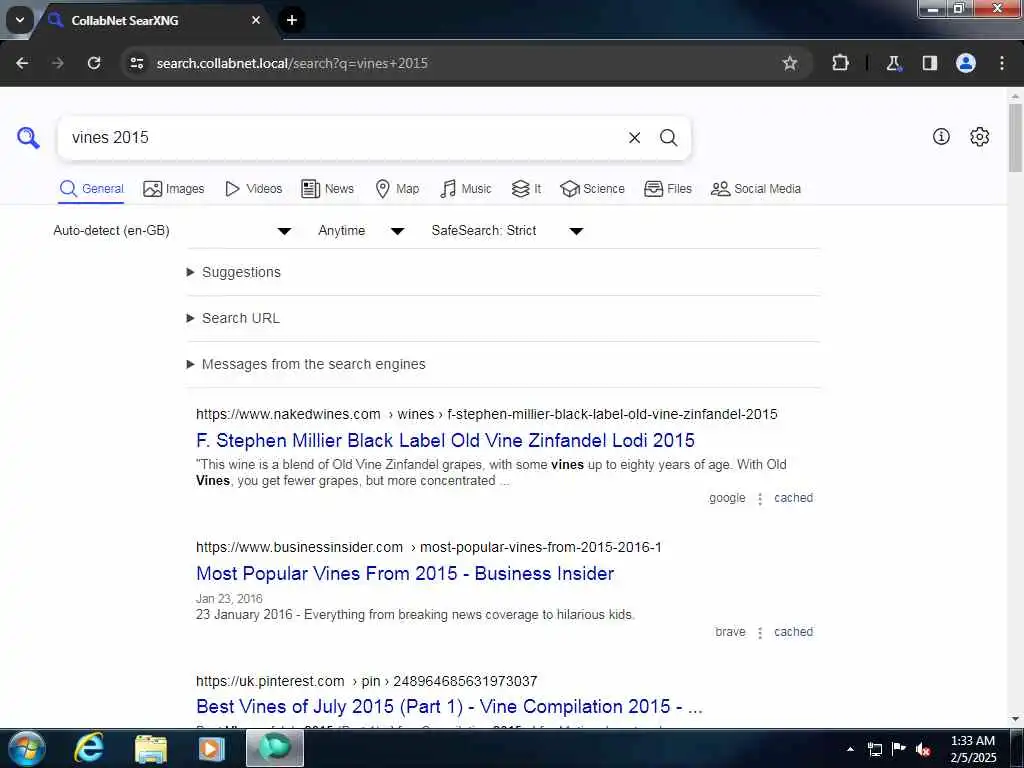
Task: Open Best Vines of July 2015 result
Action: (x=449, y=707)
